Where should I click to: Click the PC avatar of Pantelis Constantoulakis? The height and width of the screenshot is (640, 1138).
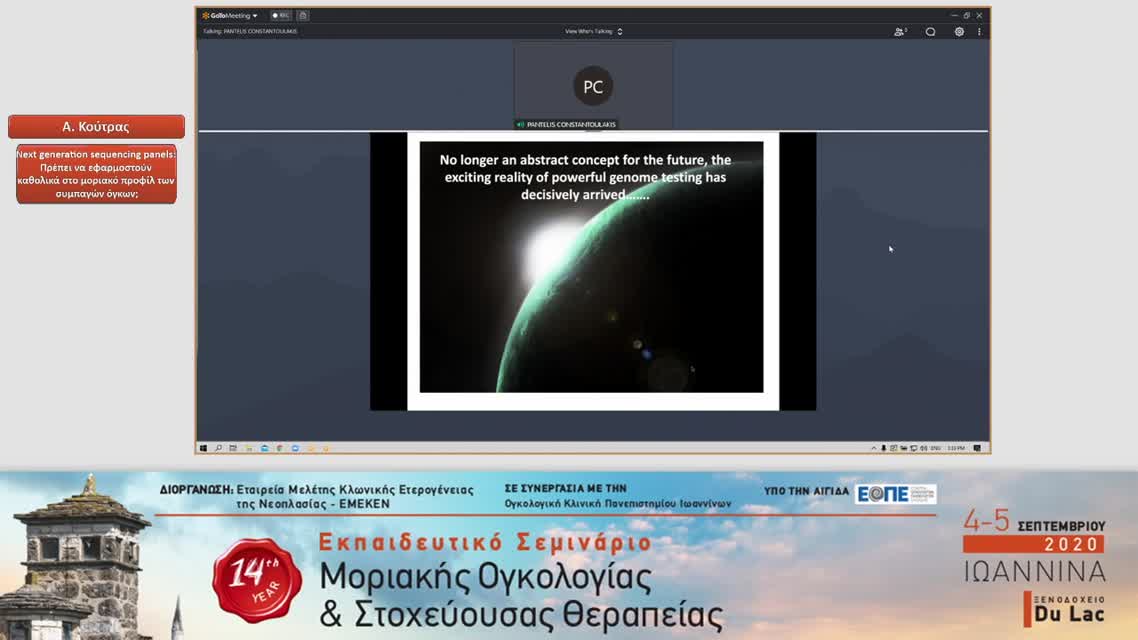(x=593, y=87)
